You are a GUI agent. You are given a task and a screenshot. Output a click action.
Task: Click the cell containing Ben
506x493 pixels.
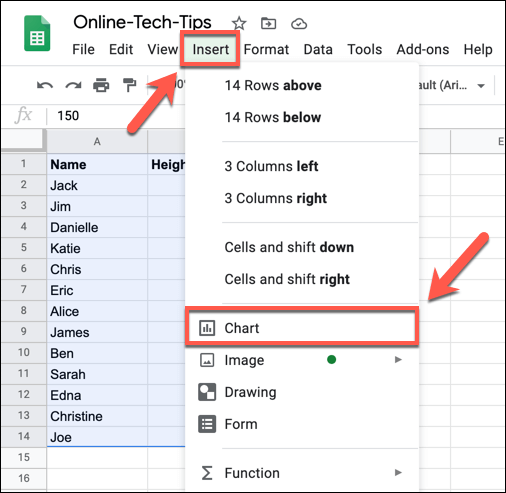tap(97, 353)
